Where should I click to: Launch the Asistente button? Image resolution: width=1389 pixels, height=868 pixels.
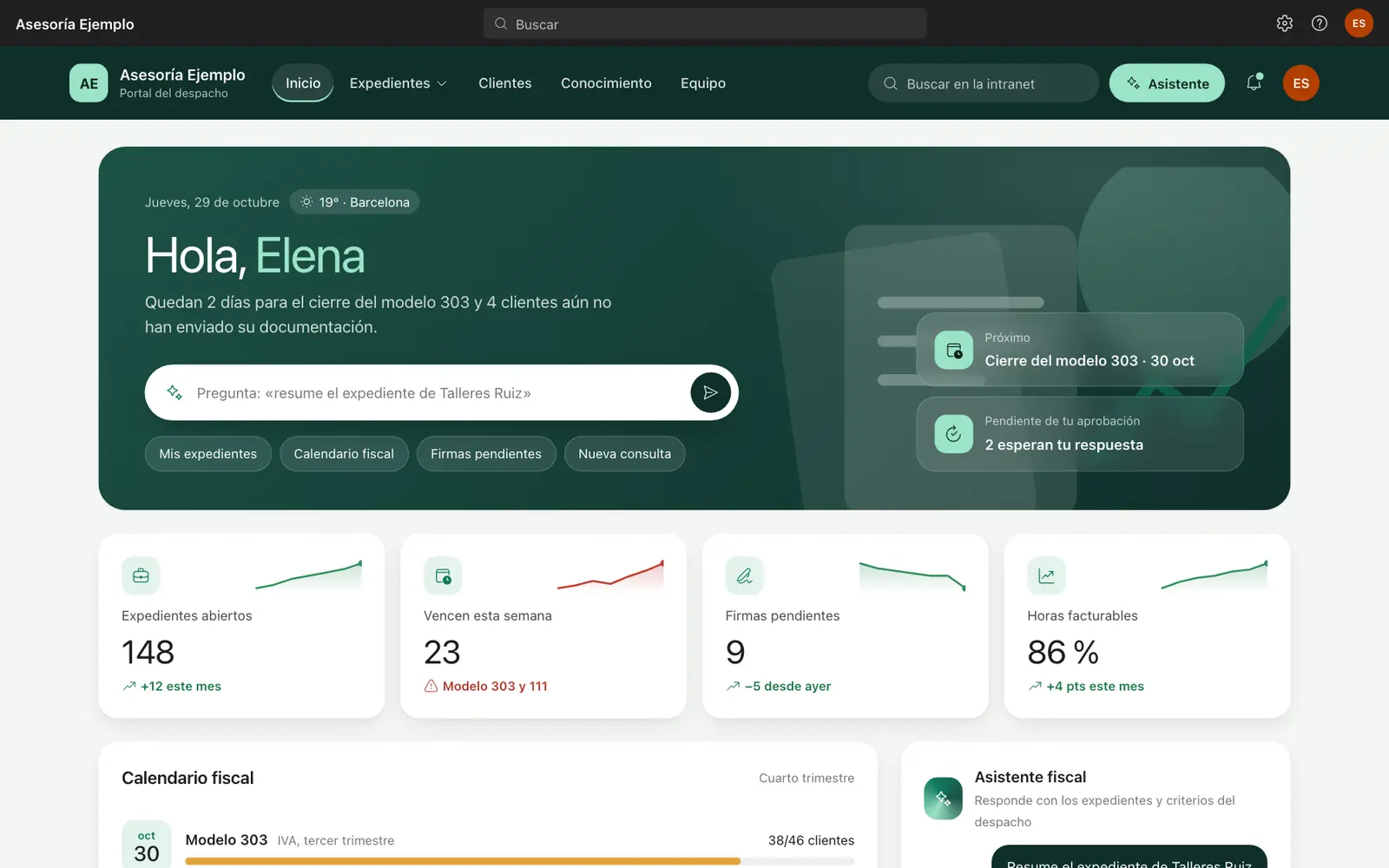1167,83
